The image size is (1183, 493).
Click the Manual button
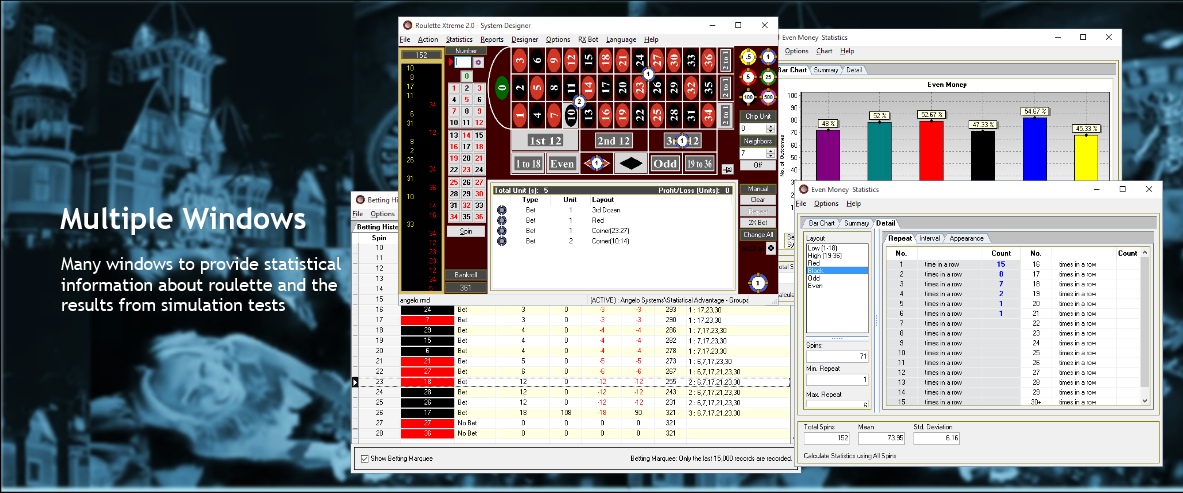point(757,189)
